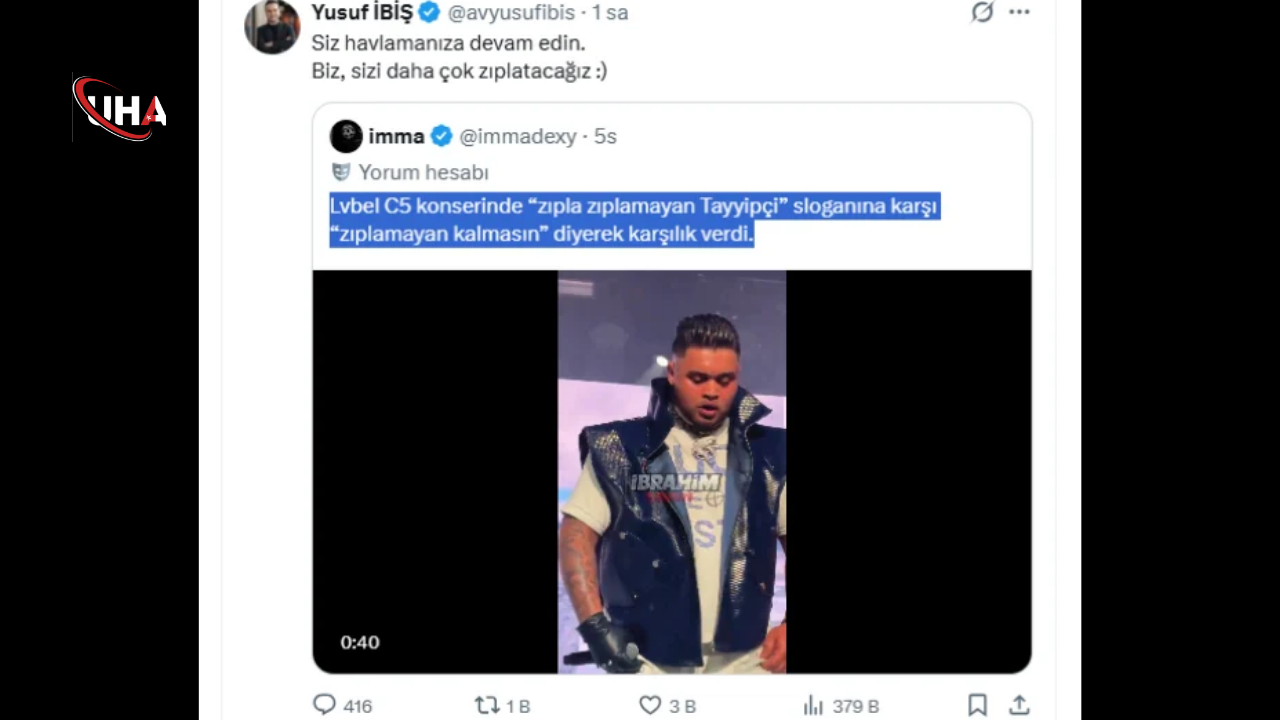Click the verified badge next to imma

(441, 136)
